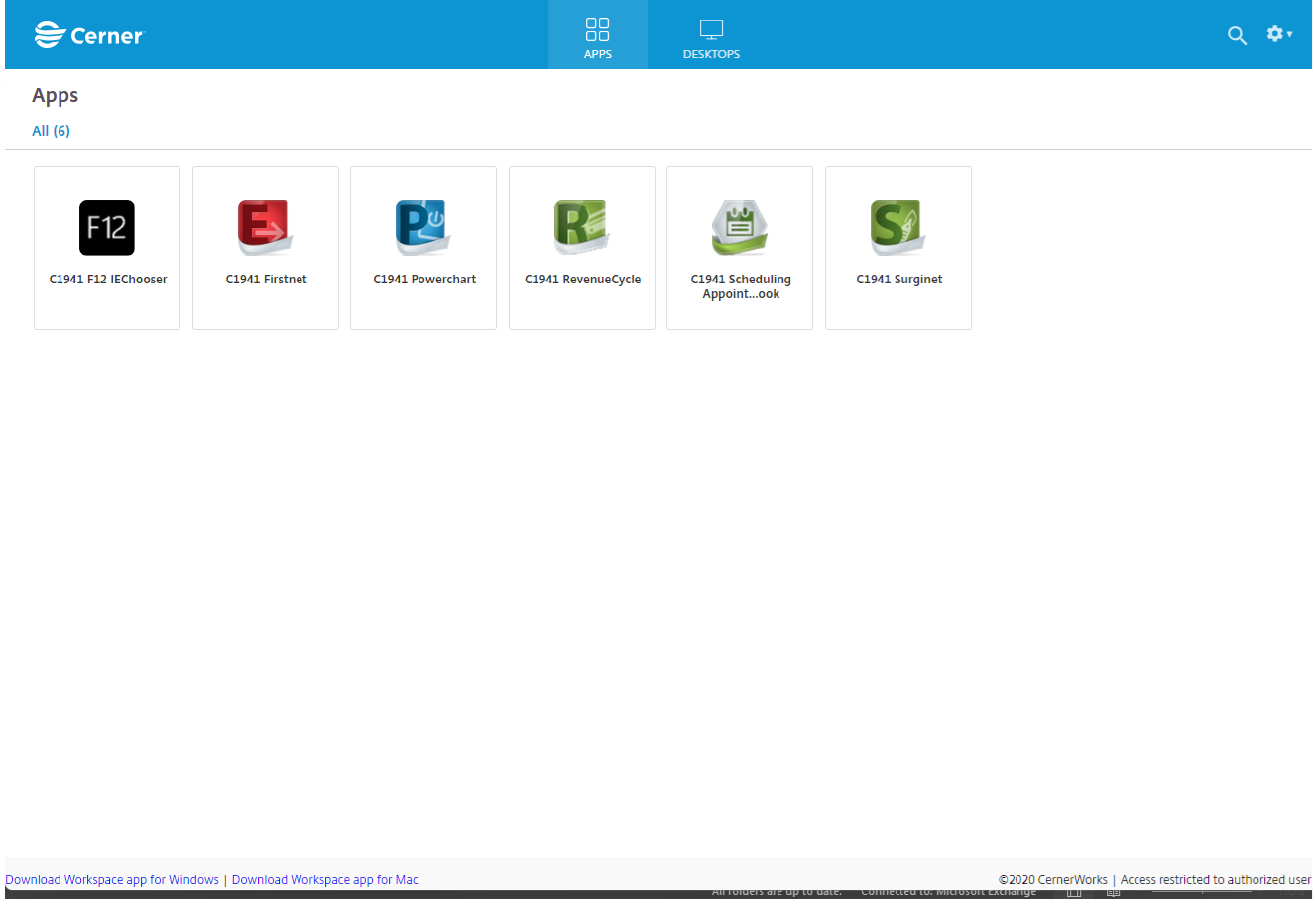Launch the green Surginet app icon
1316x899 pixels.
pos(898,228)
